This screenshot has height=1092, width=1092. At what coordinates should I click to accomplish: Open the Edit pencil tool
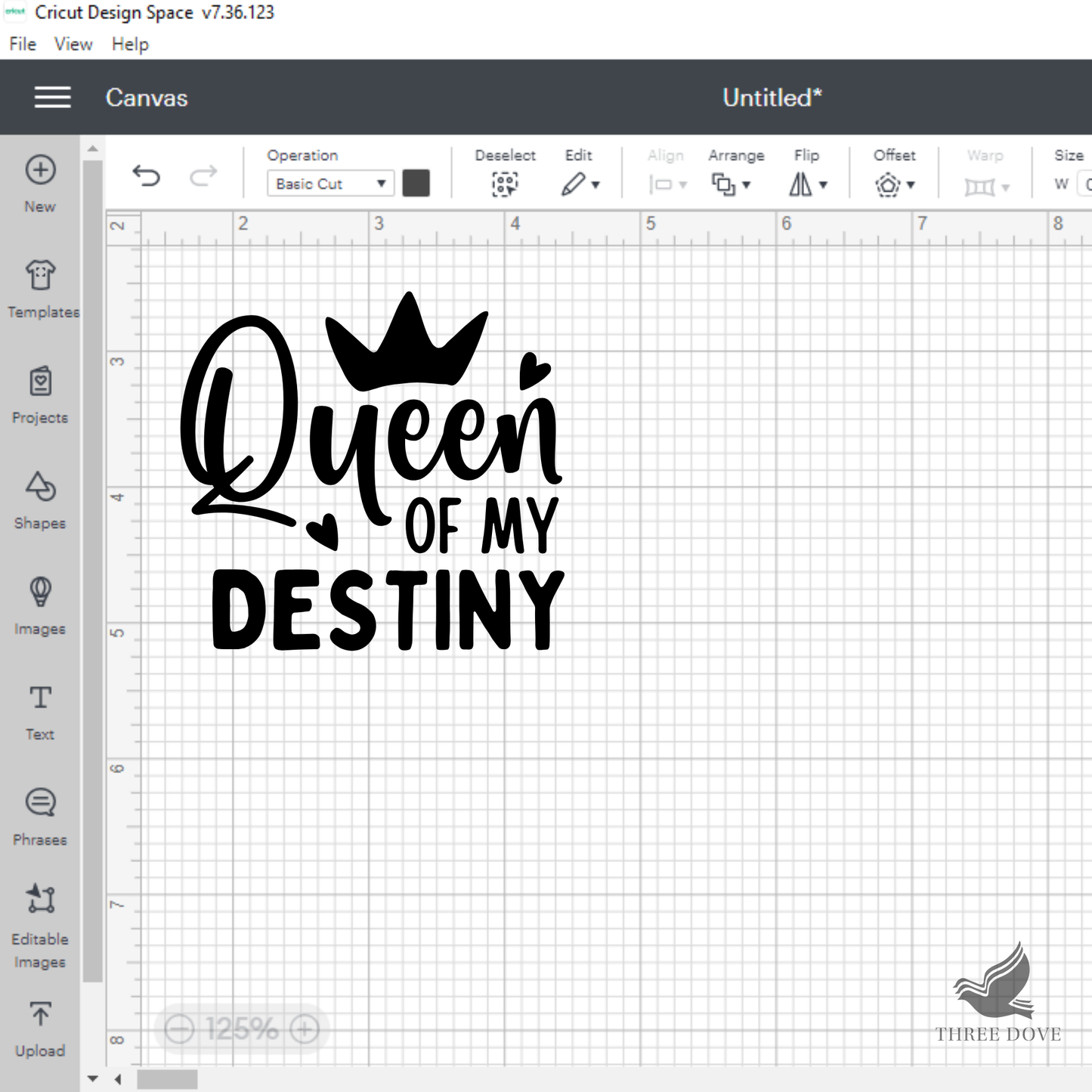573,184
